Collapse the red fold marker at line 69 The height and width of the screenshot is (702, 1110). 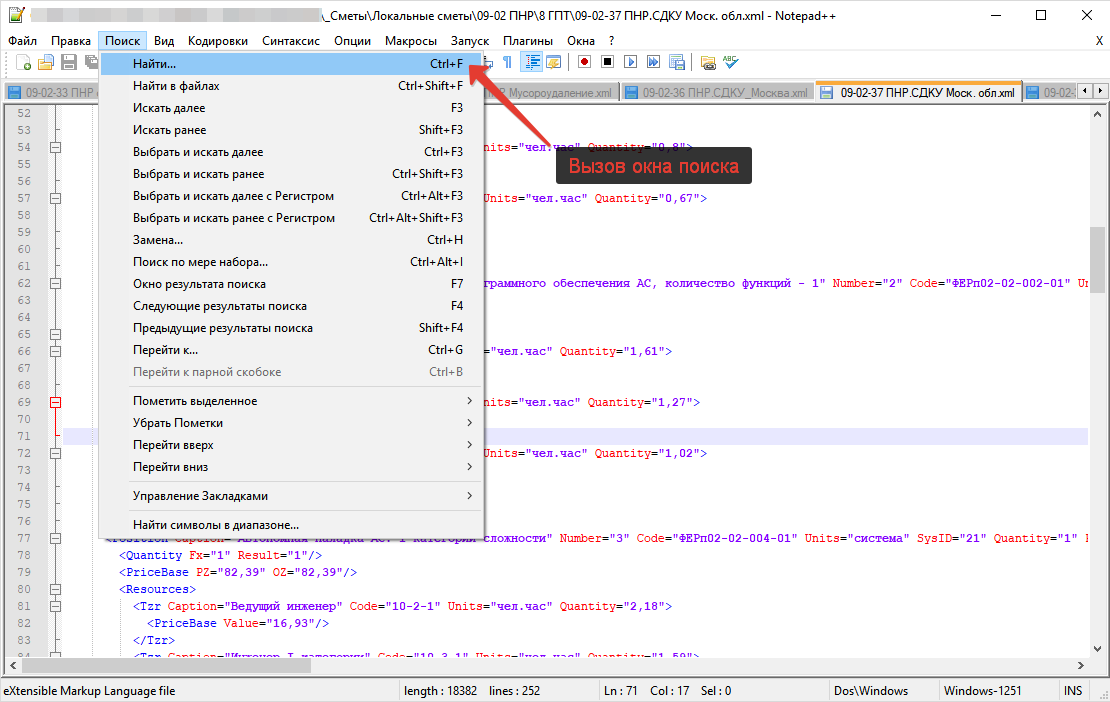click(55, 402)
